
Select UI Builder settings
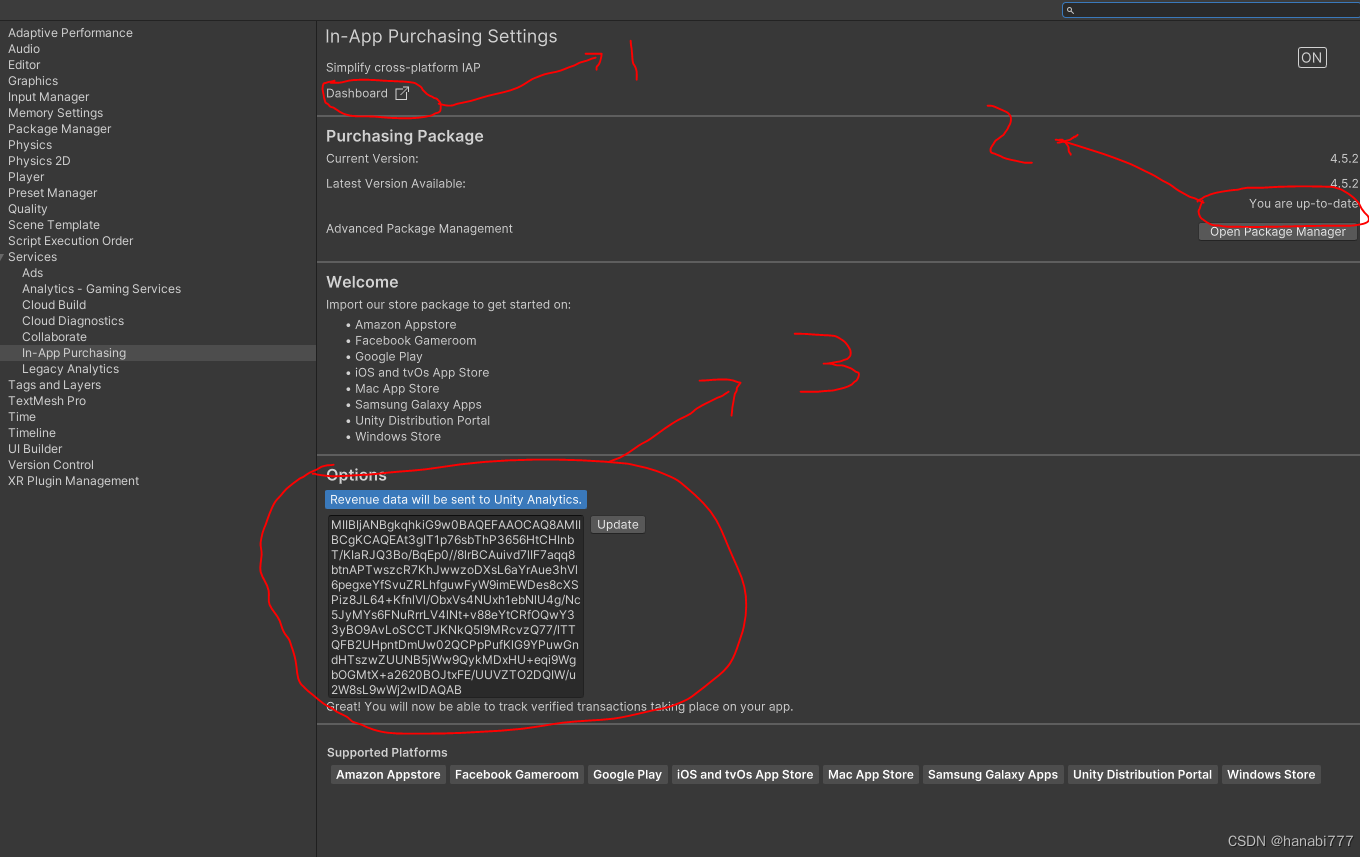35,449
